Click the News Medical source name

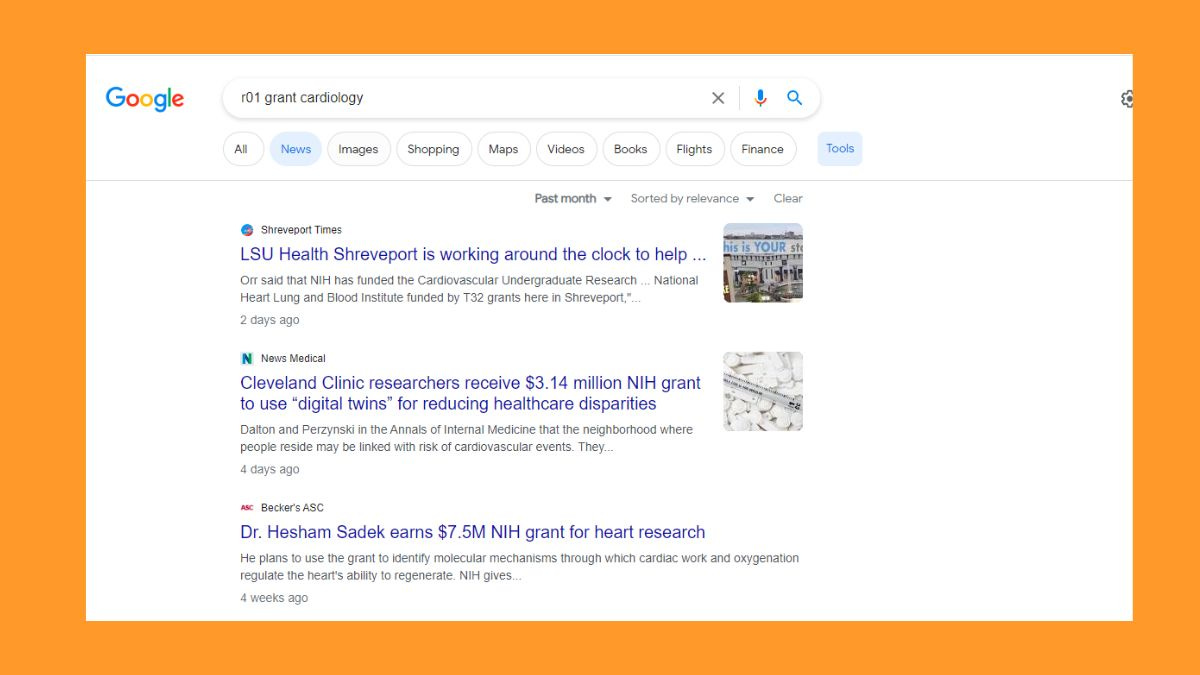(x=293, y=358)
